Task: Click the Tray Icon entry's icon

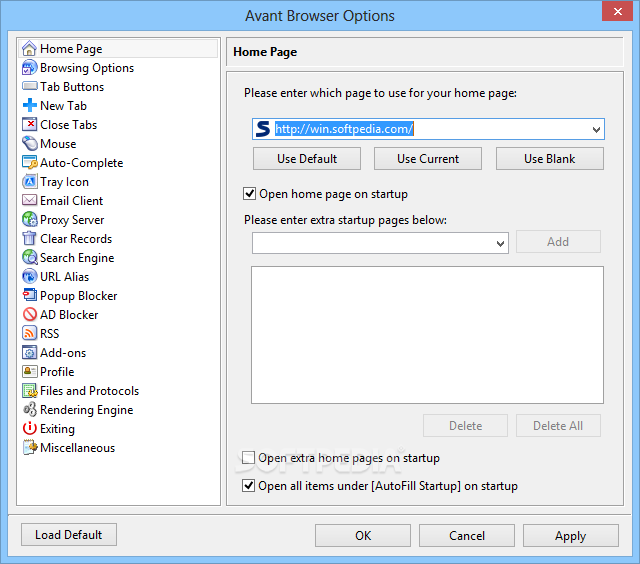Action: [29, 182]
